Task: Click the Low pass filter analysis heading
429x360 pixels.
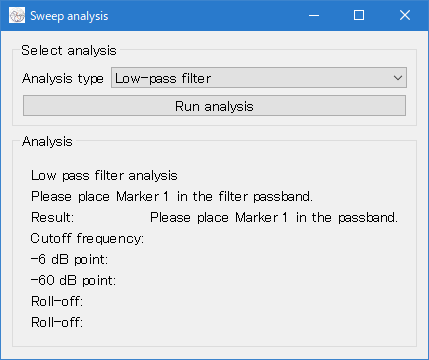Action: click(104, 175)
